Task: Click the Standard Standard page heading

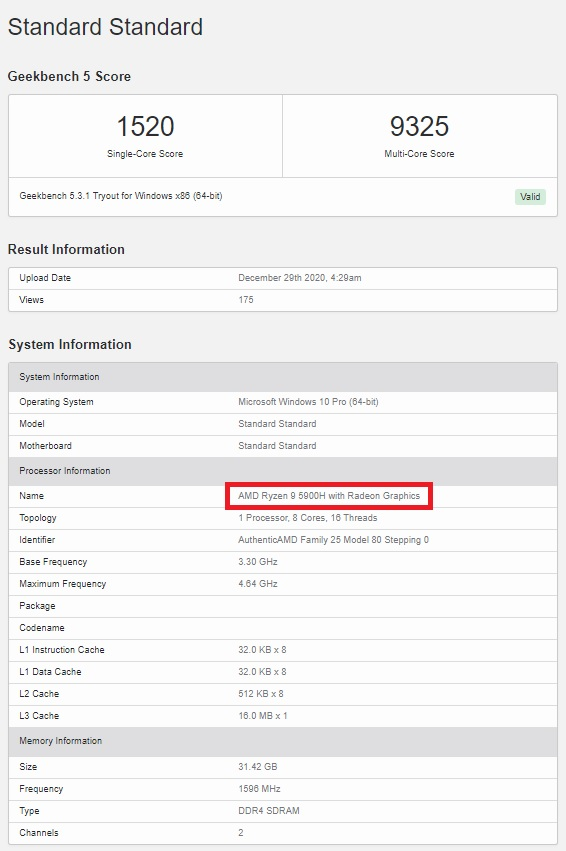Action: (105, 27)
